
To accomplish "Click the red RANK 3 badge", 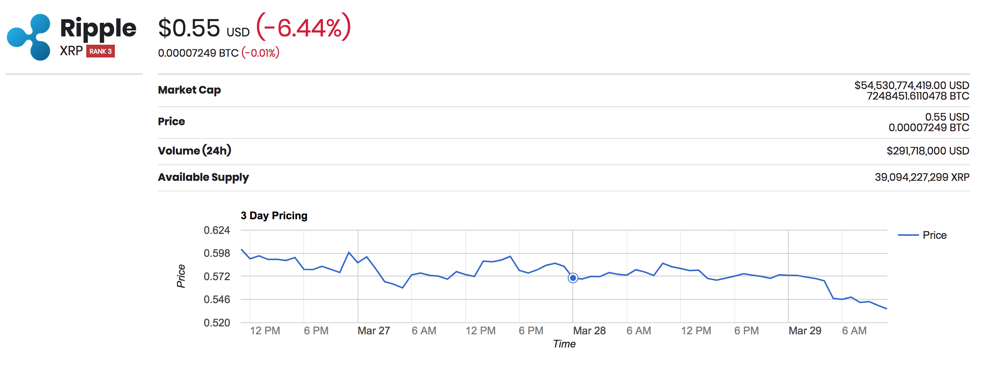I will click(x=100, y=51).
